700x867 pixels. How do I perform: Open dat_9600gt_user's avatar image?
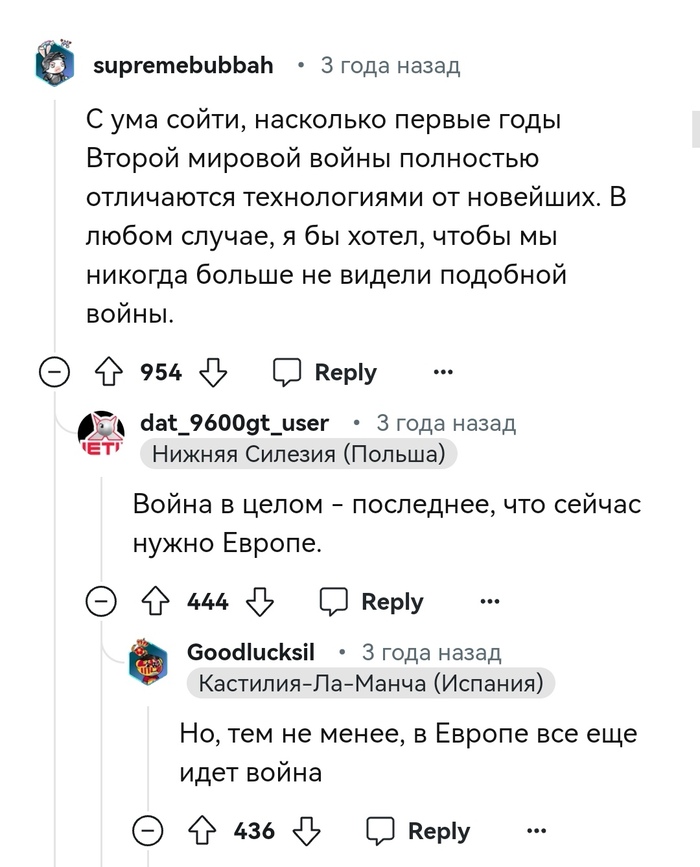(102, 433)
